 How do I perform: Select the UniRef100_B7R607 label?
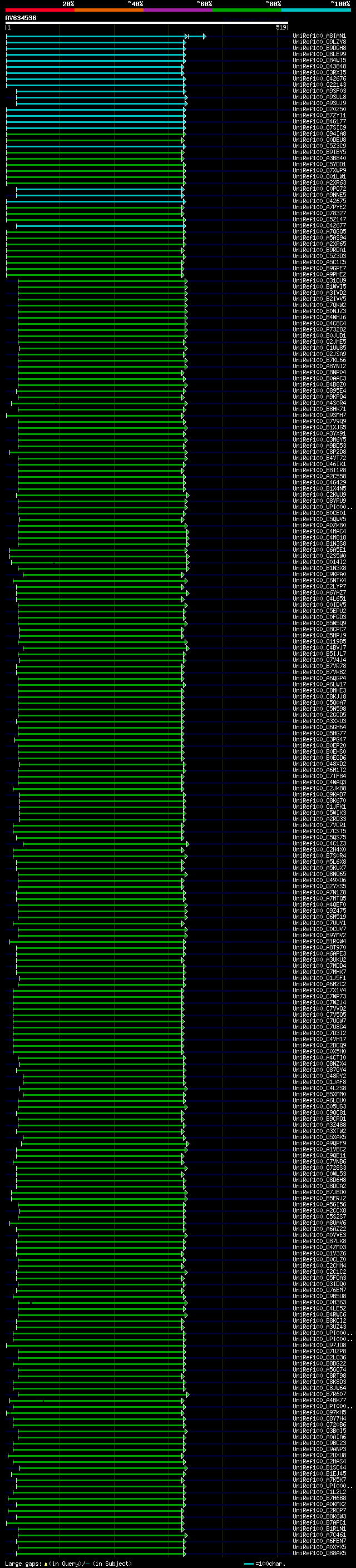[x=319, y=1394]
